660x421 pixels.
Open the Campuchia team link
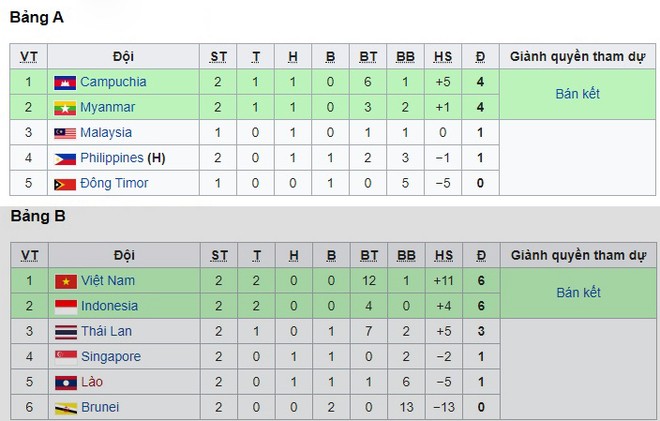click(113, 82)
